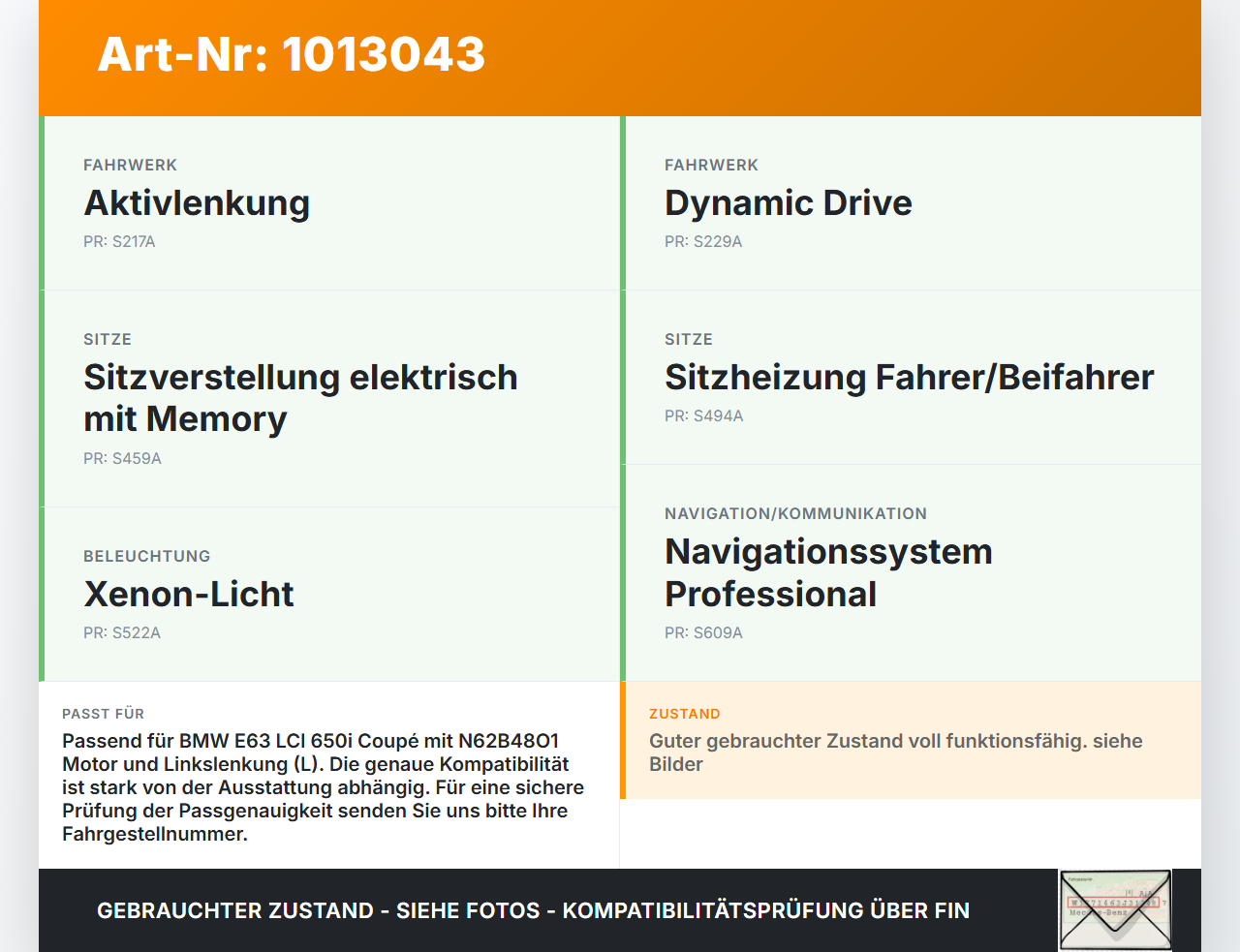Screen dimensions: 1240x952
Task: Expand the BELEUCHTUNG category heading
Action: click(x=146, y=556)
